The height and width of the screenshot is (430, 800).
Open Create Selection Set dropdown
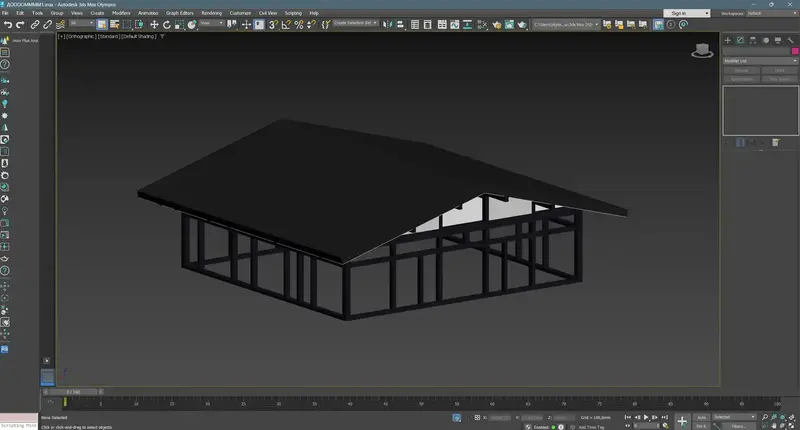click(x=356, y=23)
